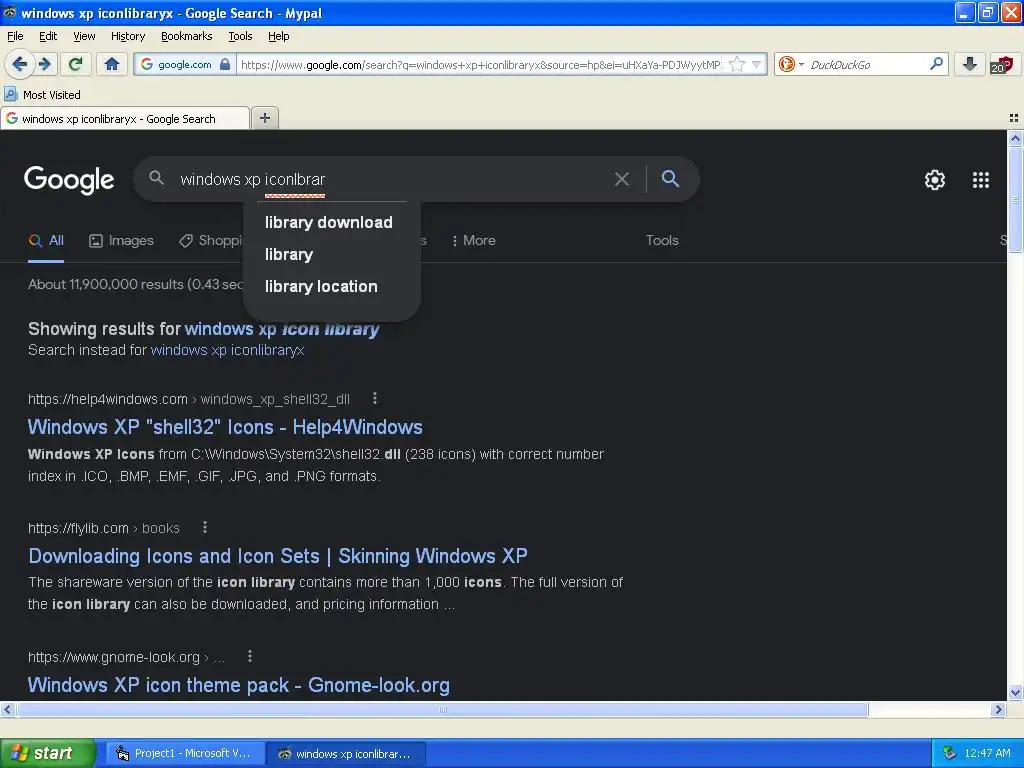Open the home page with the house icon
Image resolution: width=1024 pixels, height=768 pixels.
point(112,64)
